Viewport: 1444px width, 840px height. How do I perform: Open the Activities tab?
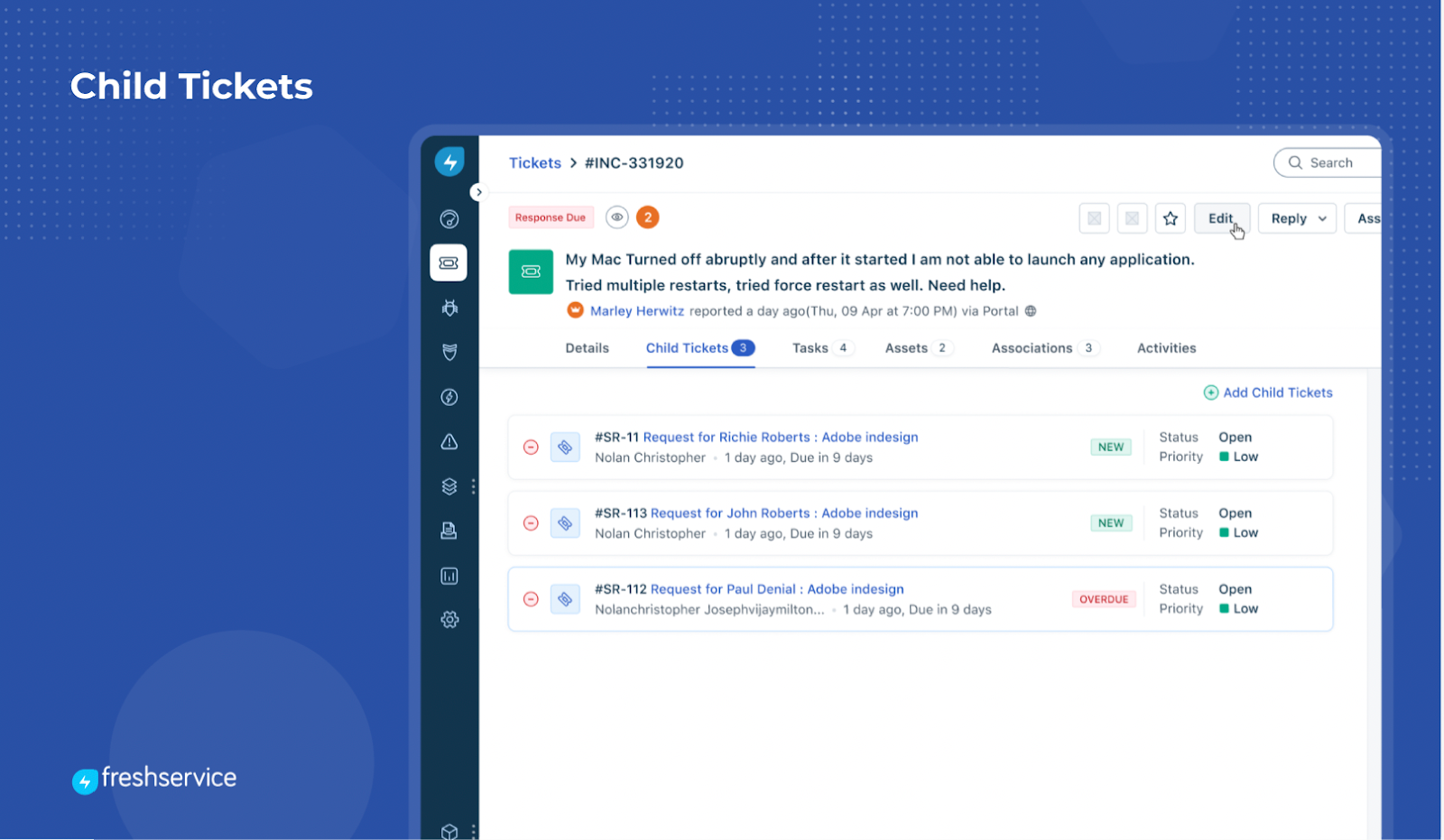click(x=1167, y=348)
